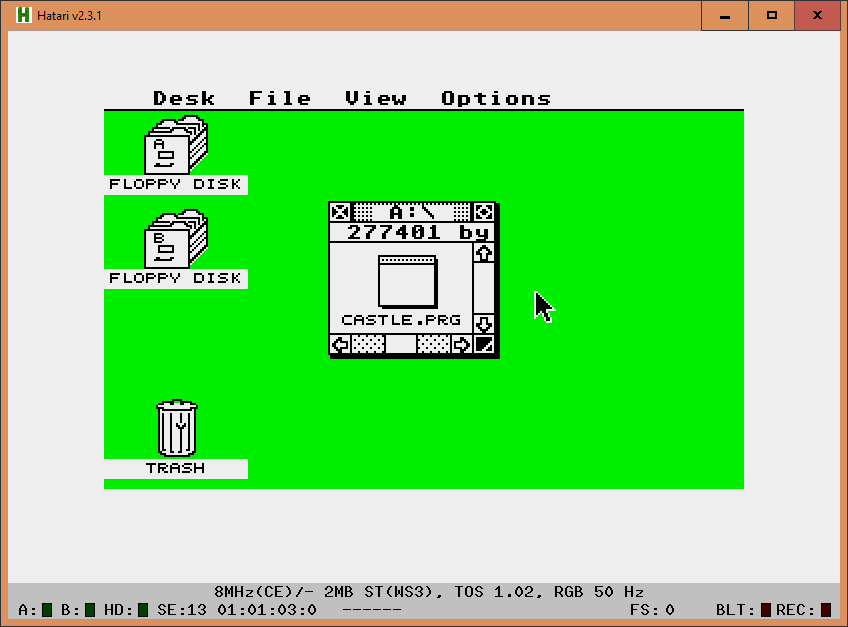Image resolution: width=848 pixels, height=627 pixels.
Task: Select the Trash can icon
Action: pos(177,428)
